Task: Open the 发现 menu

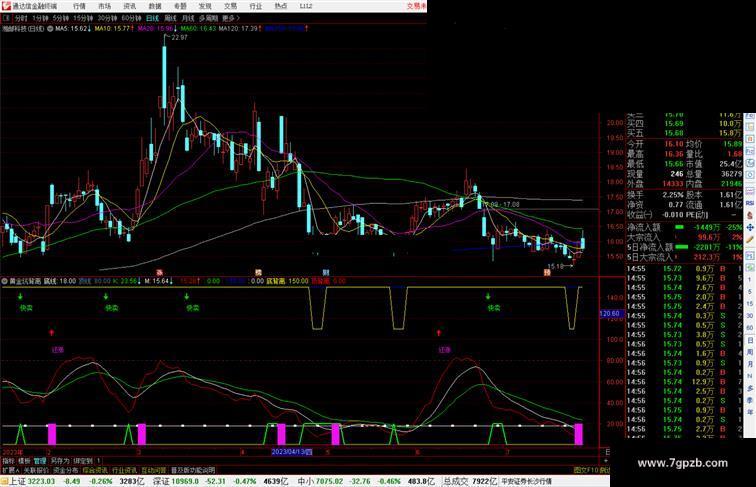Action: click(205, 6)
